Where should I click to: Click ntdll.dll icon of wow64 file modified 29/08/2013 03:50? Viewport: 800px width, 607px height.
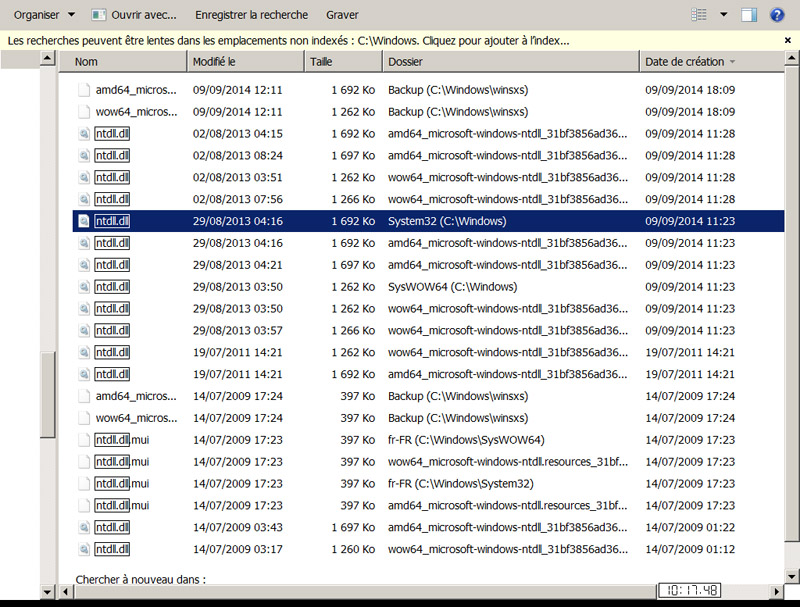point(84,309)
